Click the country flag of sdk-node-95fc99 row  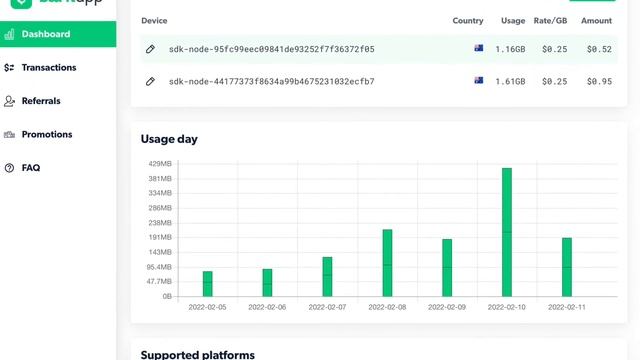[x=479, y=48]
